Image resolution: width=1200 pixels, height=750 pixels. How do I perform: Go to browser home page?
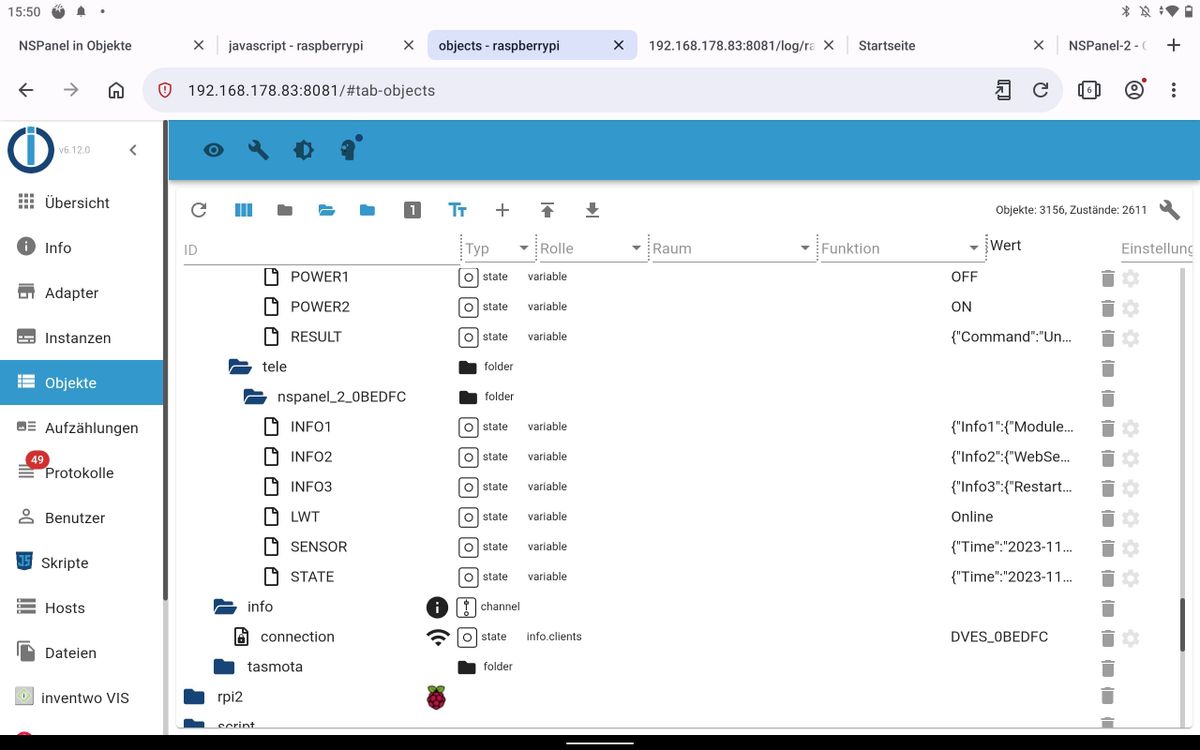click(116, 90)
